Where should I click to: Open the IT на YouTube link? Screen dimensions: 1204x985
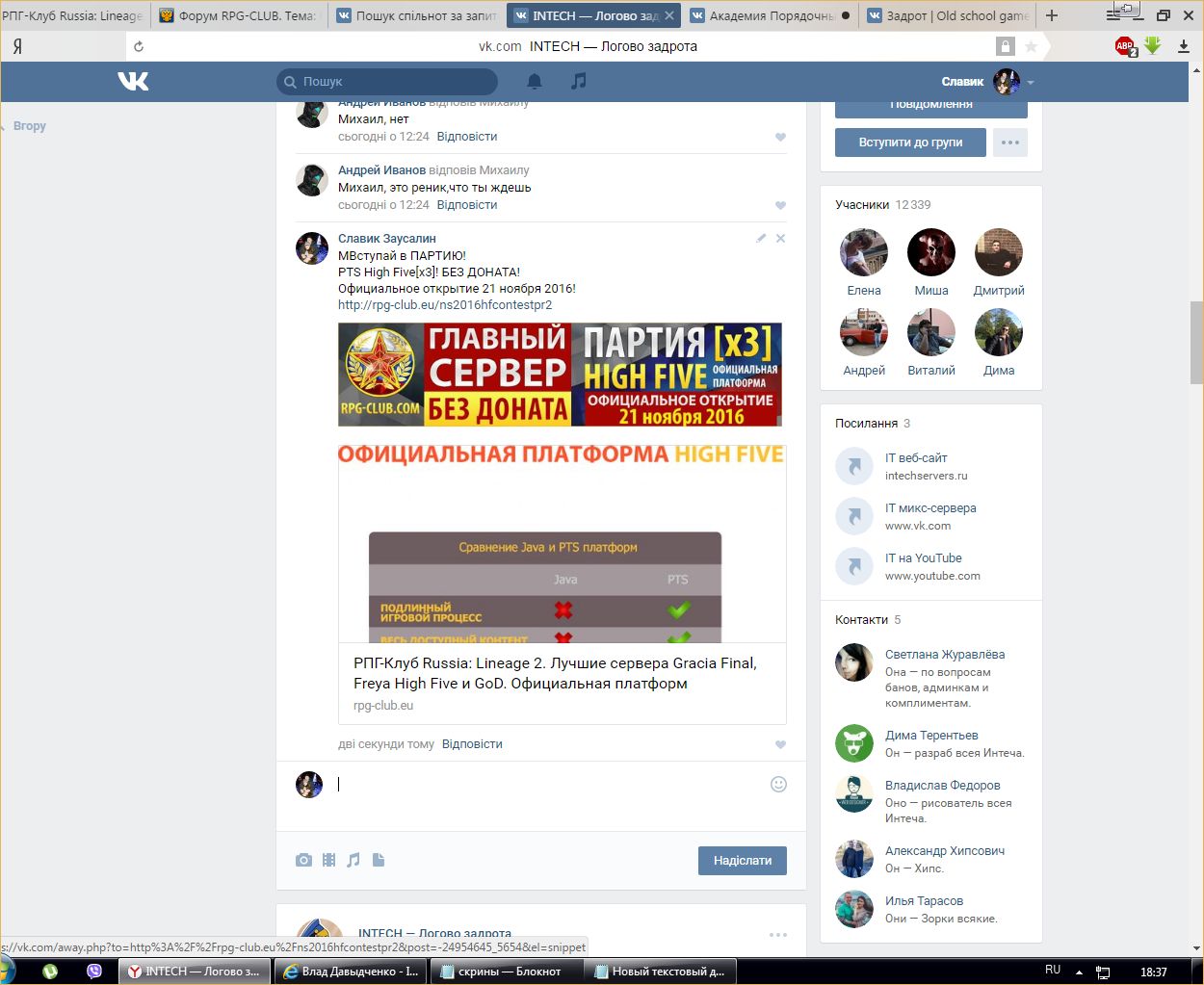(x=924, y=558)
